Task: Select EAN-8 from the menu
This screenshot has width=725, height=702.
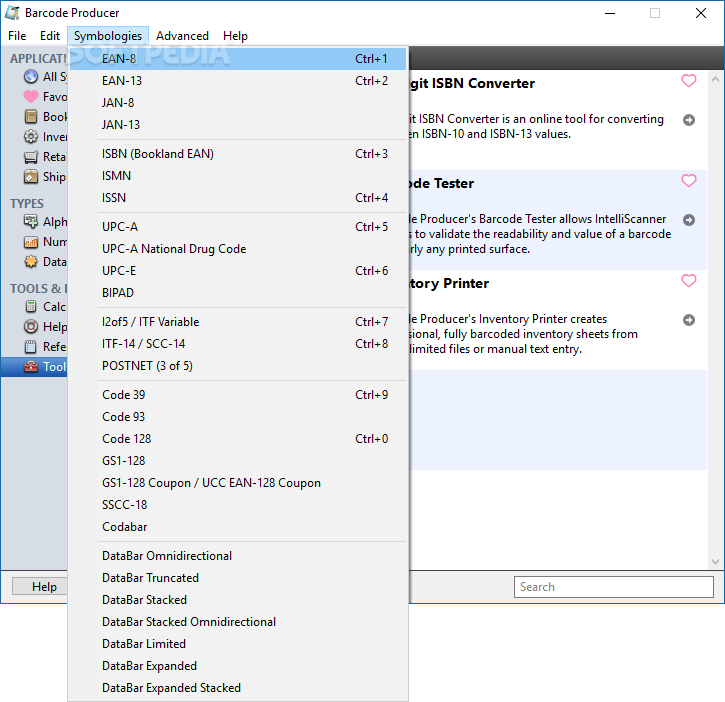Action: click(x=238, y=59)
